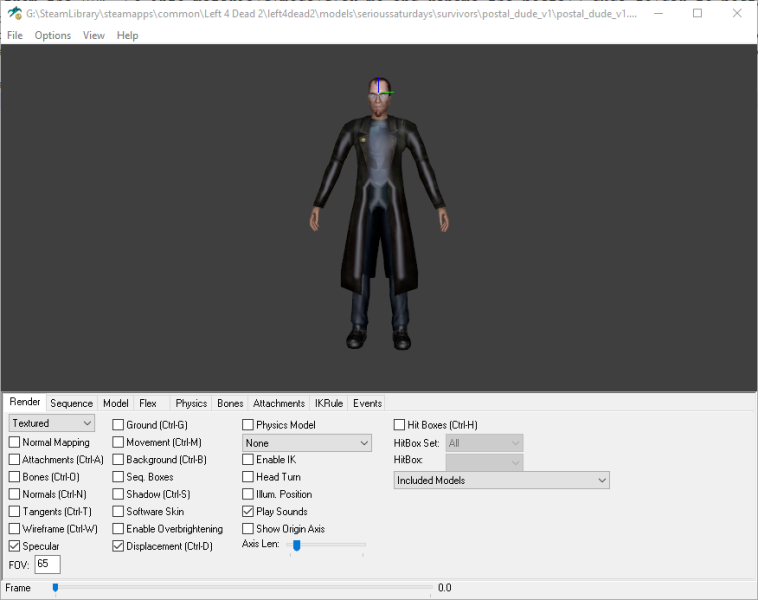Switch to the Model tab
The height and width of the screenshot is (600, 758).
(116, 403)
